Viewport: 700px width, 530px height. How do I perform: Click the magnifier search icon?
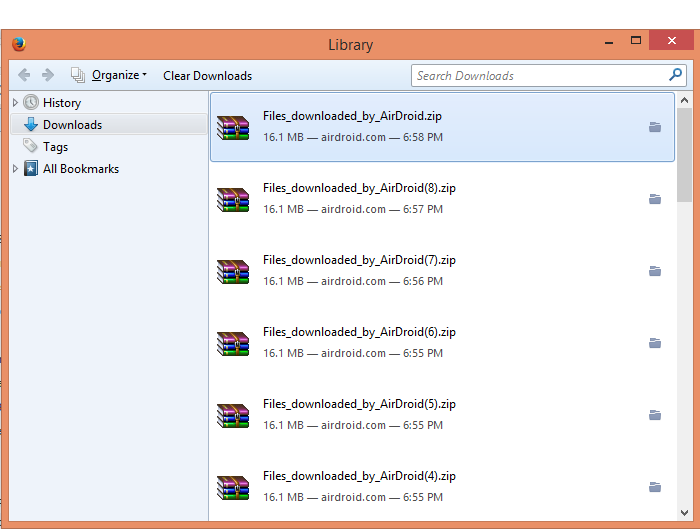[x=675, y=75]
